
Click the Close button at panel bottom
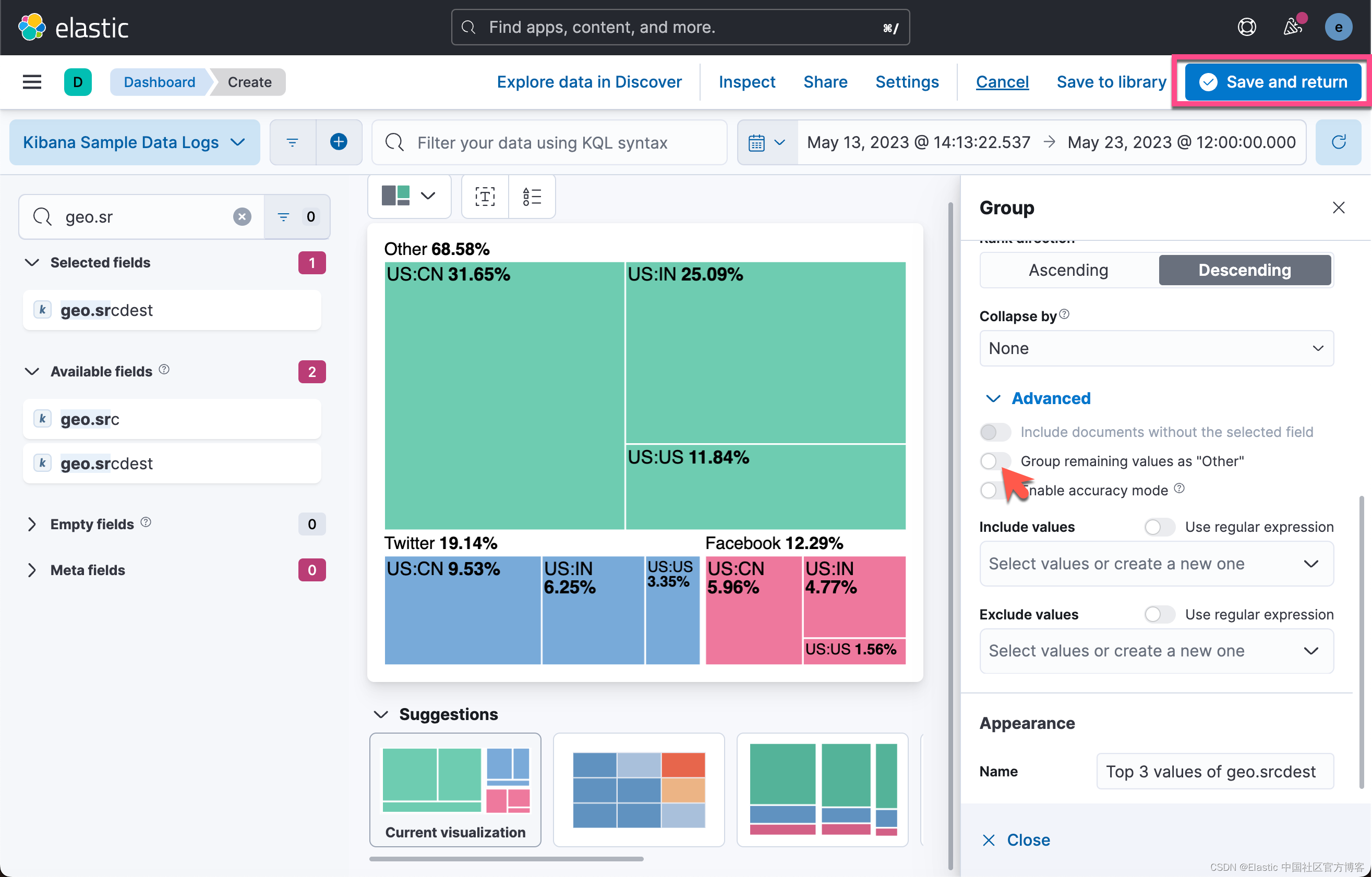(1016, 839)
